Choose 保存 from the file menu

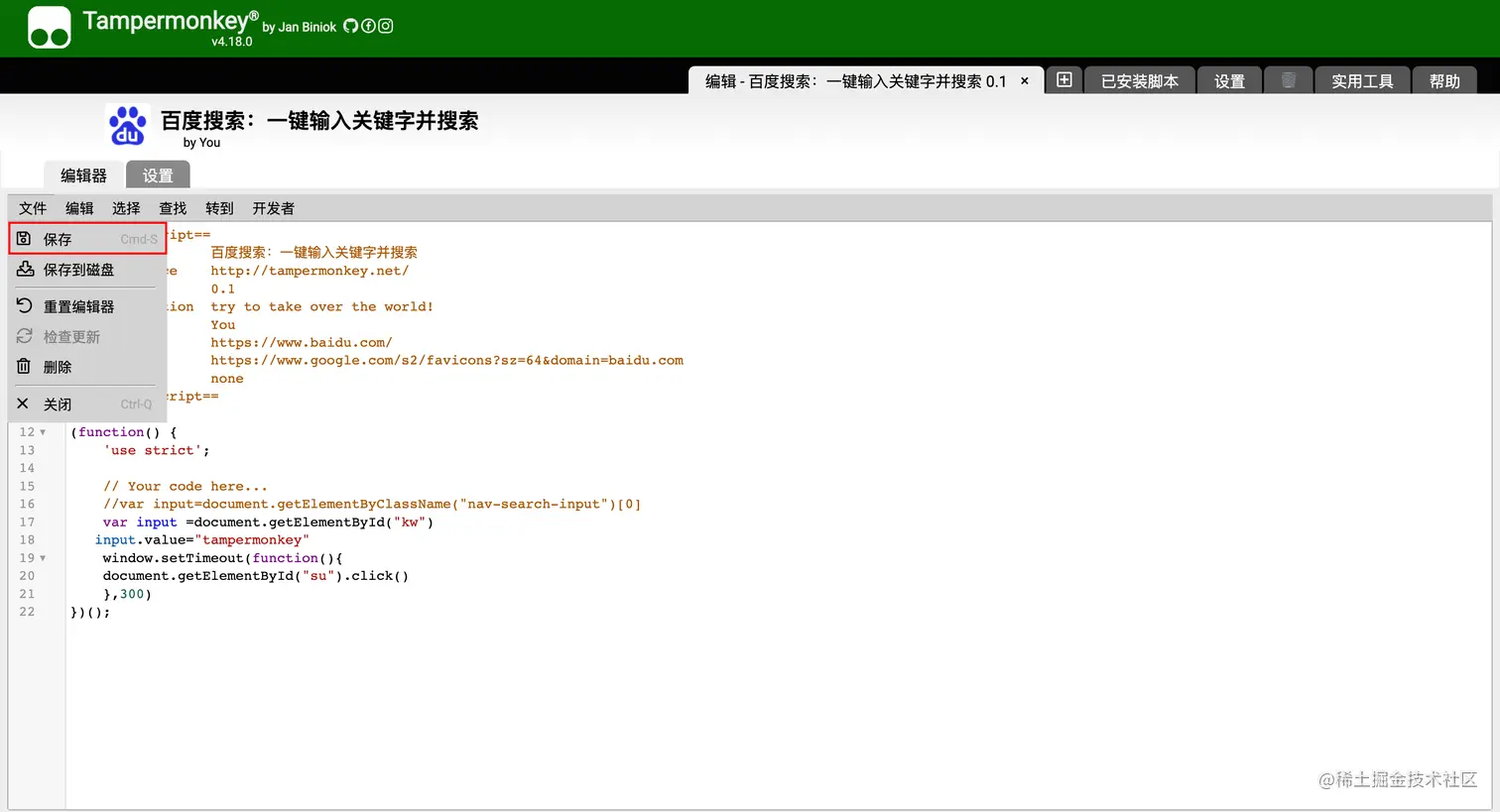tap(87, 239)
